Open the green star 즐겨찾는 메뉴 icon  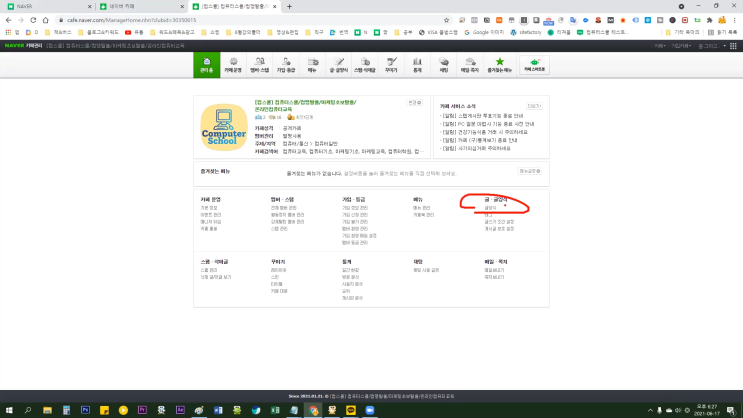coord(499,65)
